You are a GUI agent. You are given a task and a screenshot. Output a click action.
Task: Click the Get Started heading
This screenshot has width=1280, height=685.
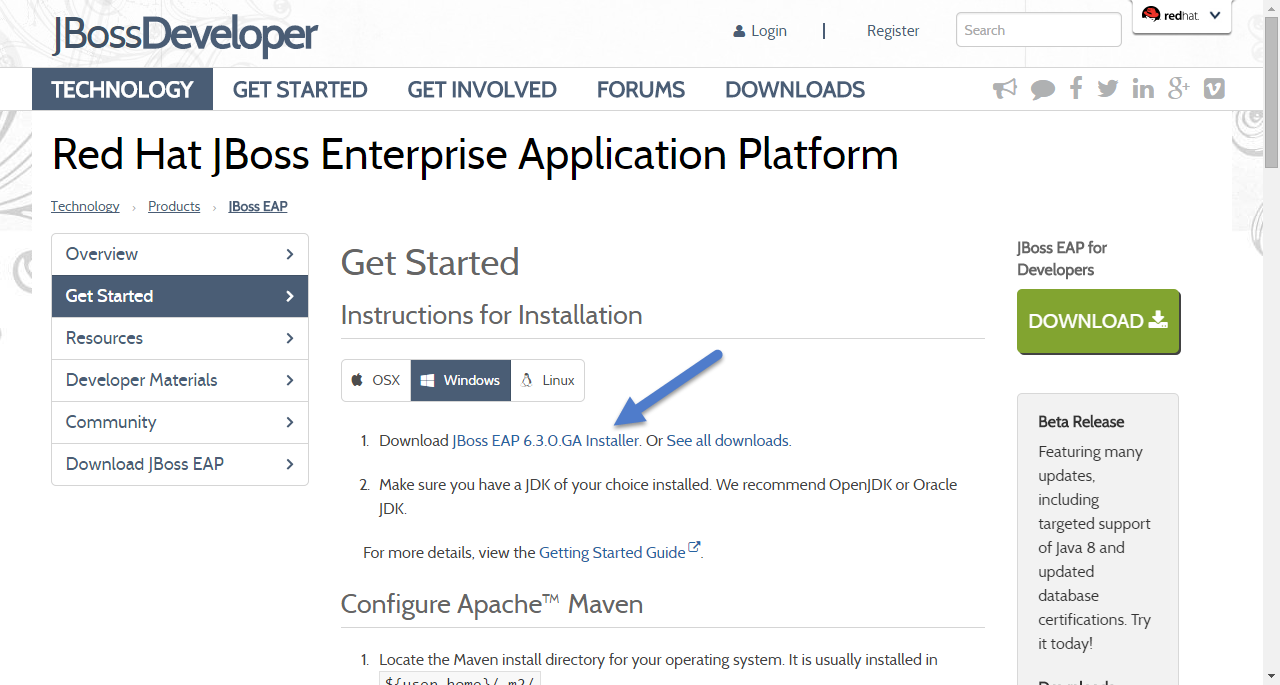coord(430,262)
